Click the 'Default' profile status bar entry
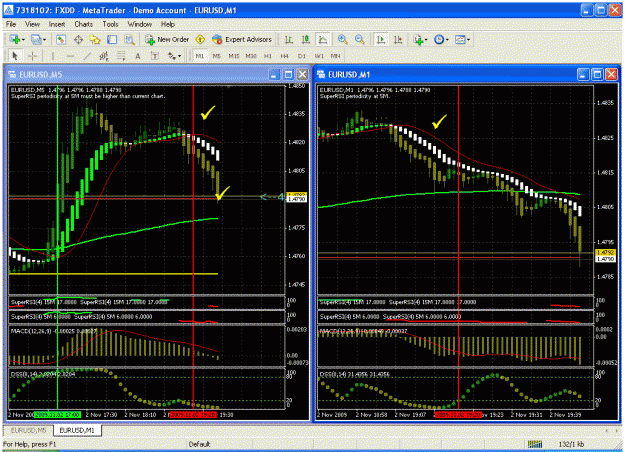This screenshot has height=452, width=625. point(199,444)
